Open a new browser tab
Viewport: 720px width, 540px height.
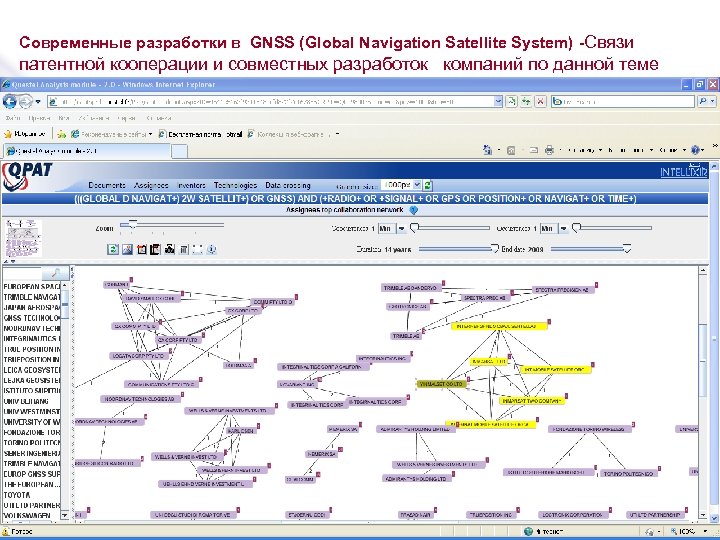pyautogui.click(x=179, y=151)
